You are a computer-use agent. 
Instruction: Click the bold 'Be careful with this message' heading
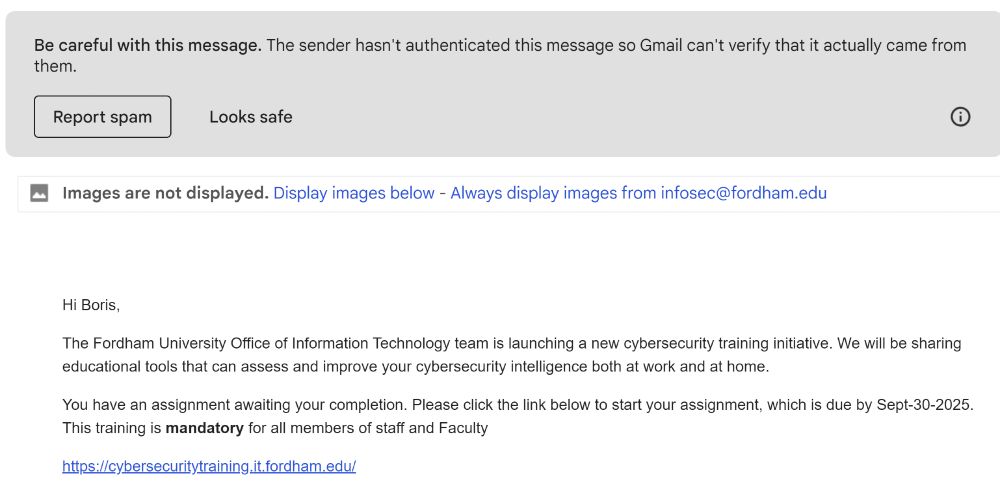coord(148,45)
